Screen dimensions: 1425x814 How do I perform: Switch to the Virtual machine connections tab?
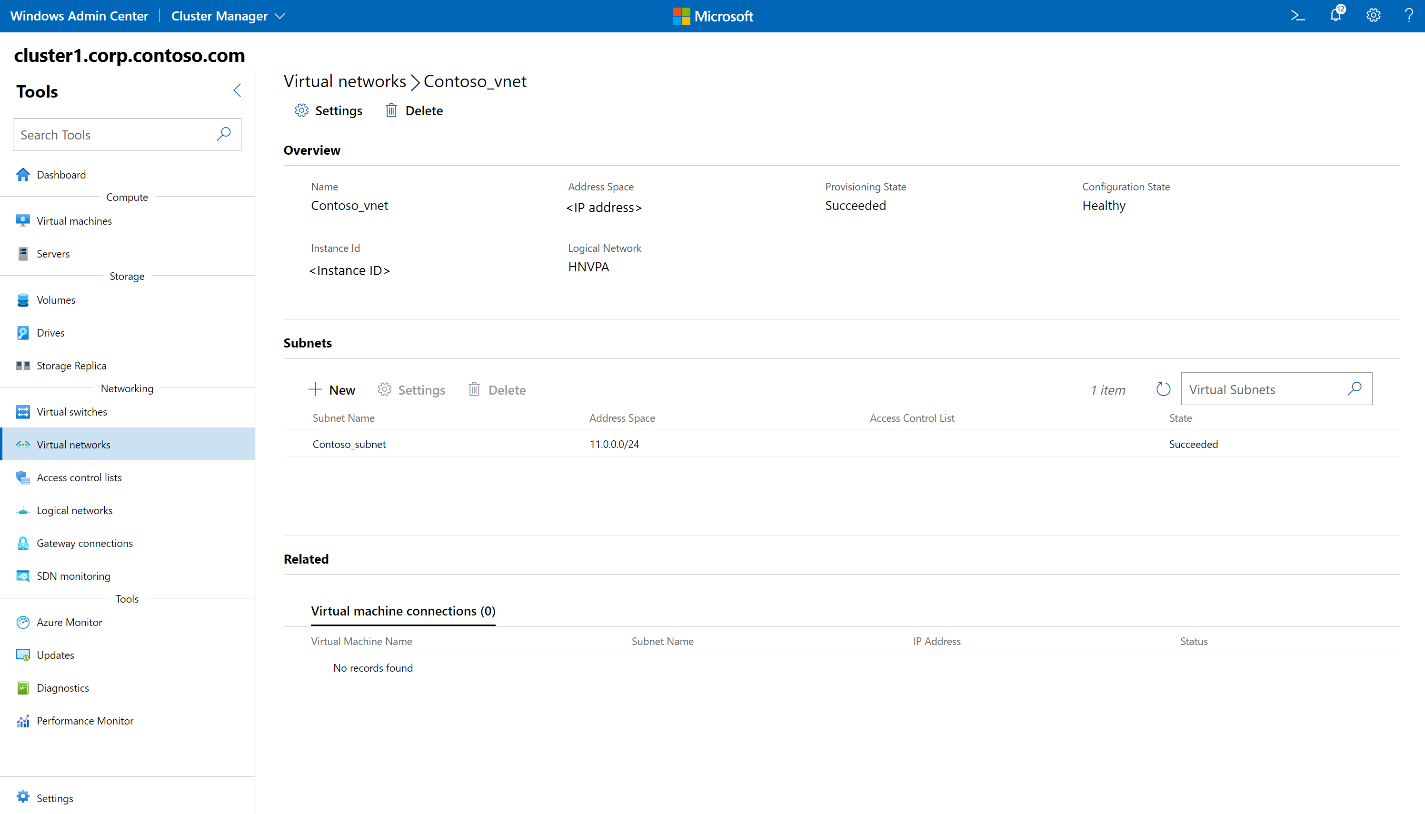point(403,611)
